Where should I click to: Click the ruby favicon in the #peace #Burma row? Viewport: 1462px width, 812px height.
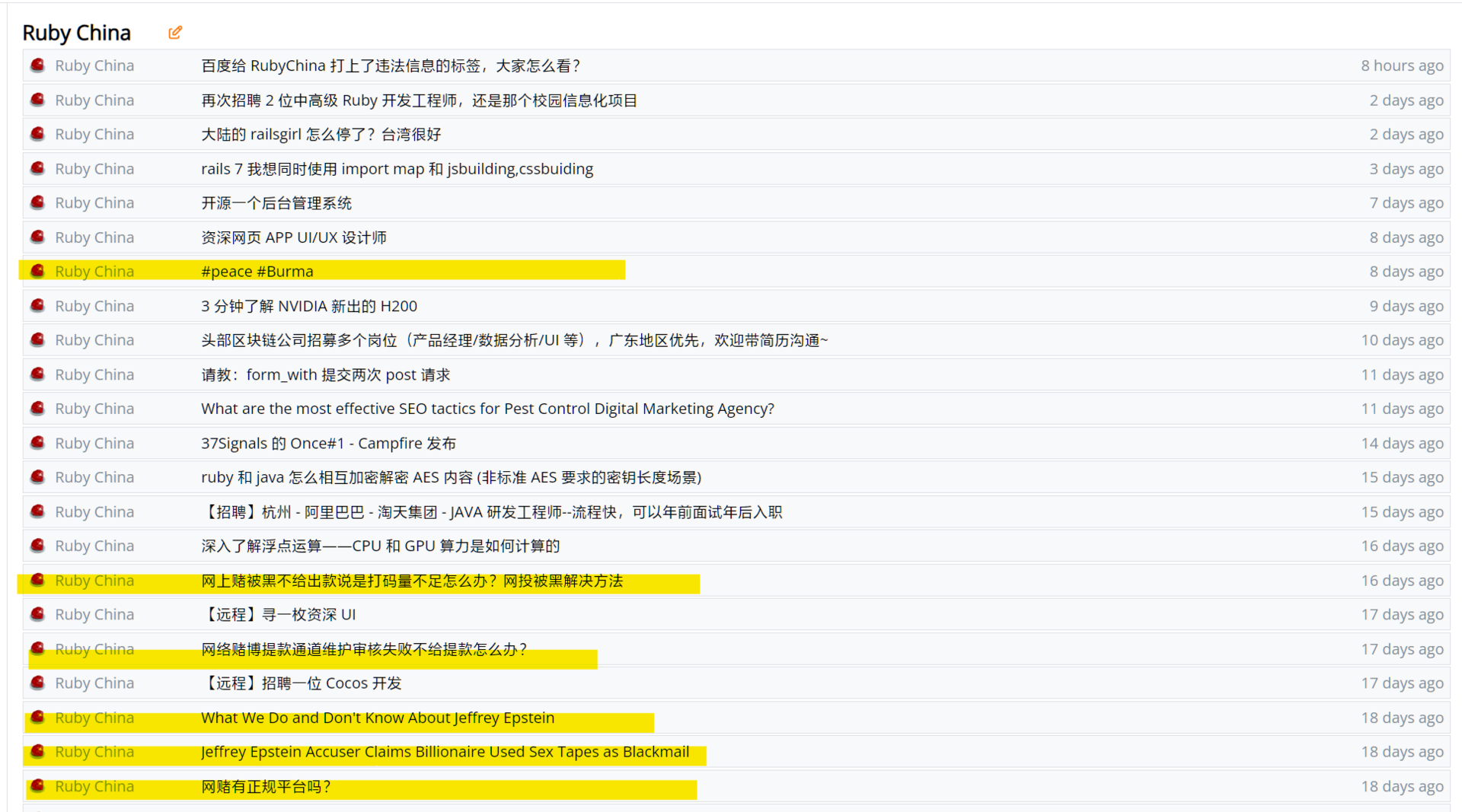coord(37,271)
